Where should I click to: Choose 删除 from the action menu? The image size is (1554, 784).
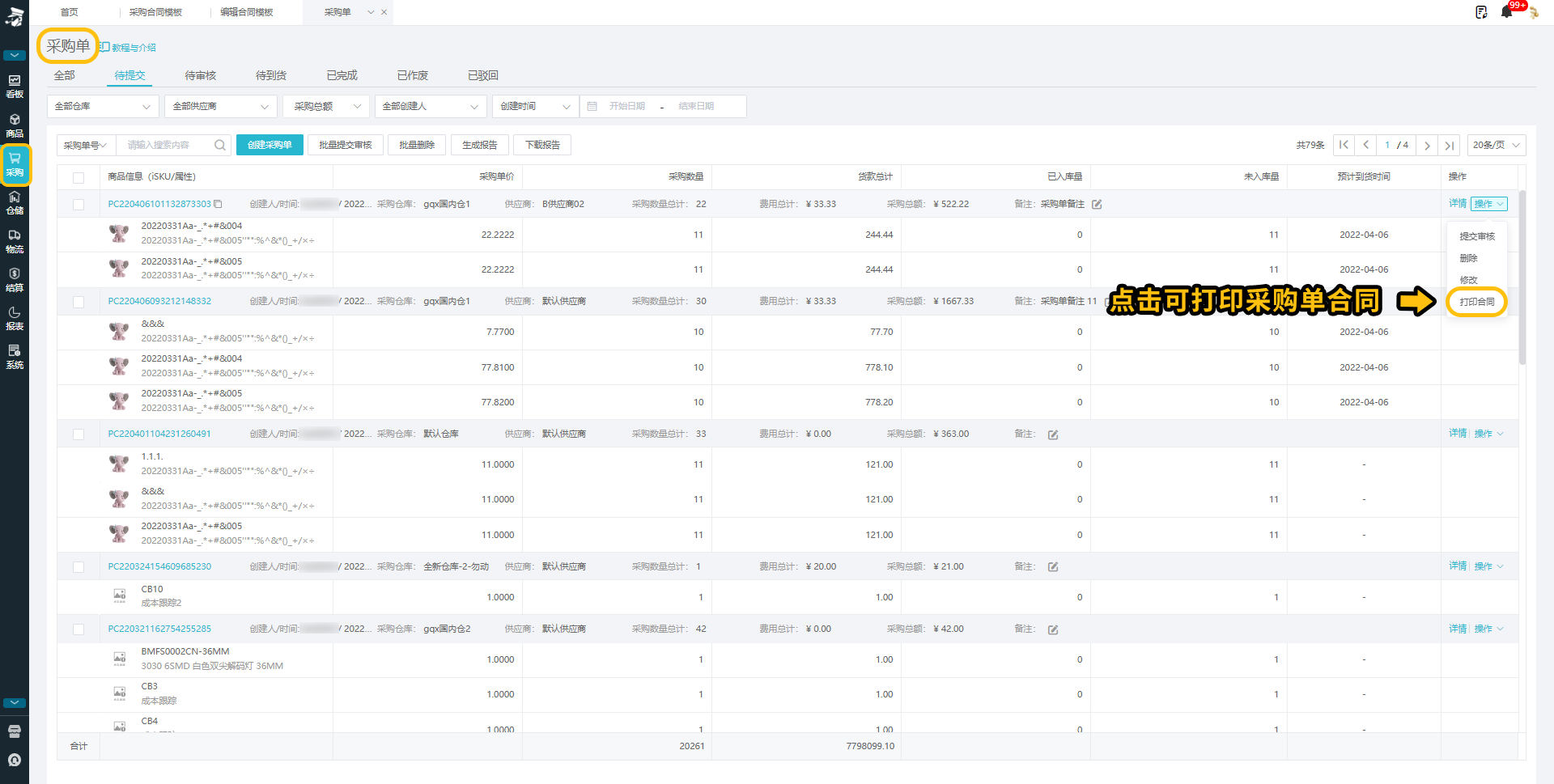[1469, 258]
